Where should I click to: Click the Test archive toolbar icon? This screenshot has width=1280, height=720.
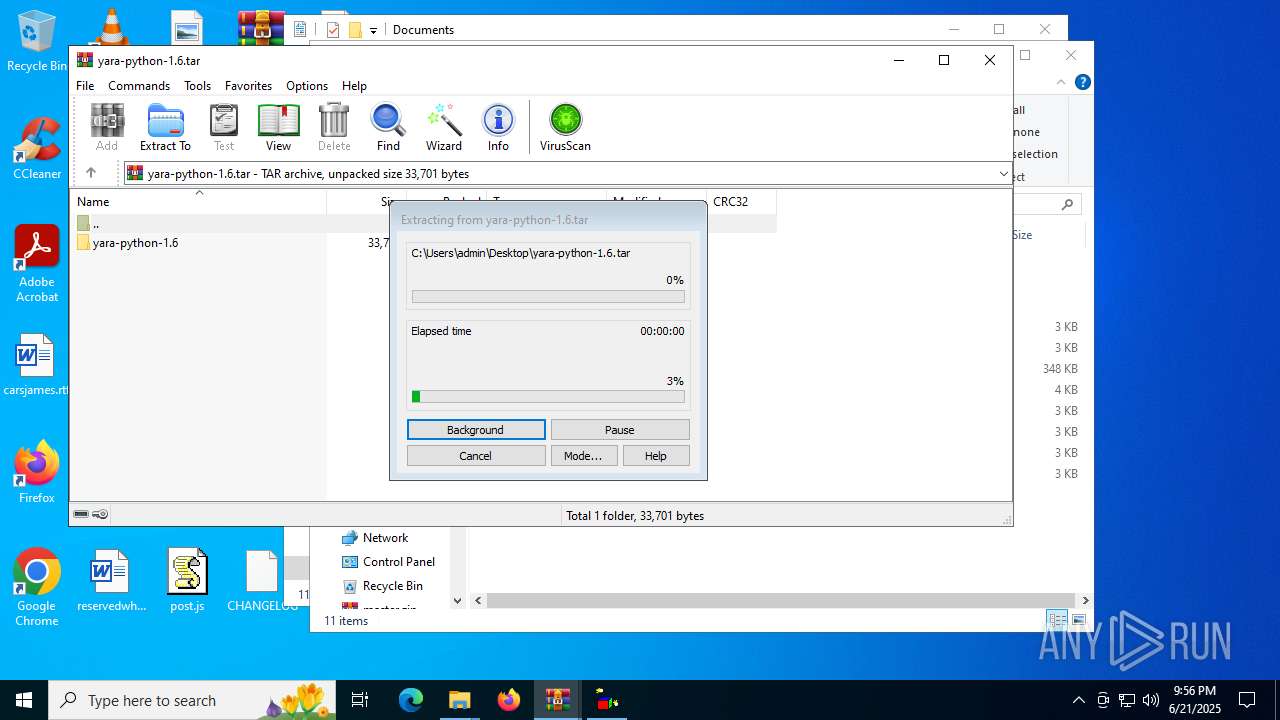coord(224,127)
